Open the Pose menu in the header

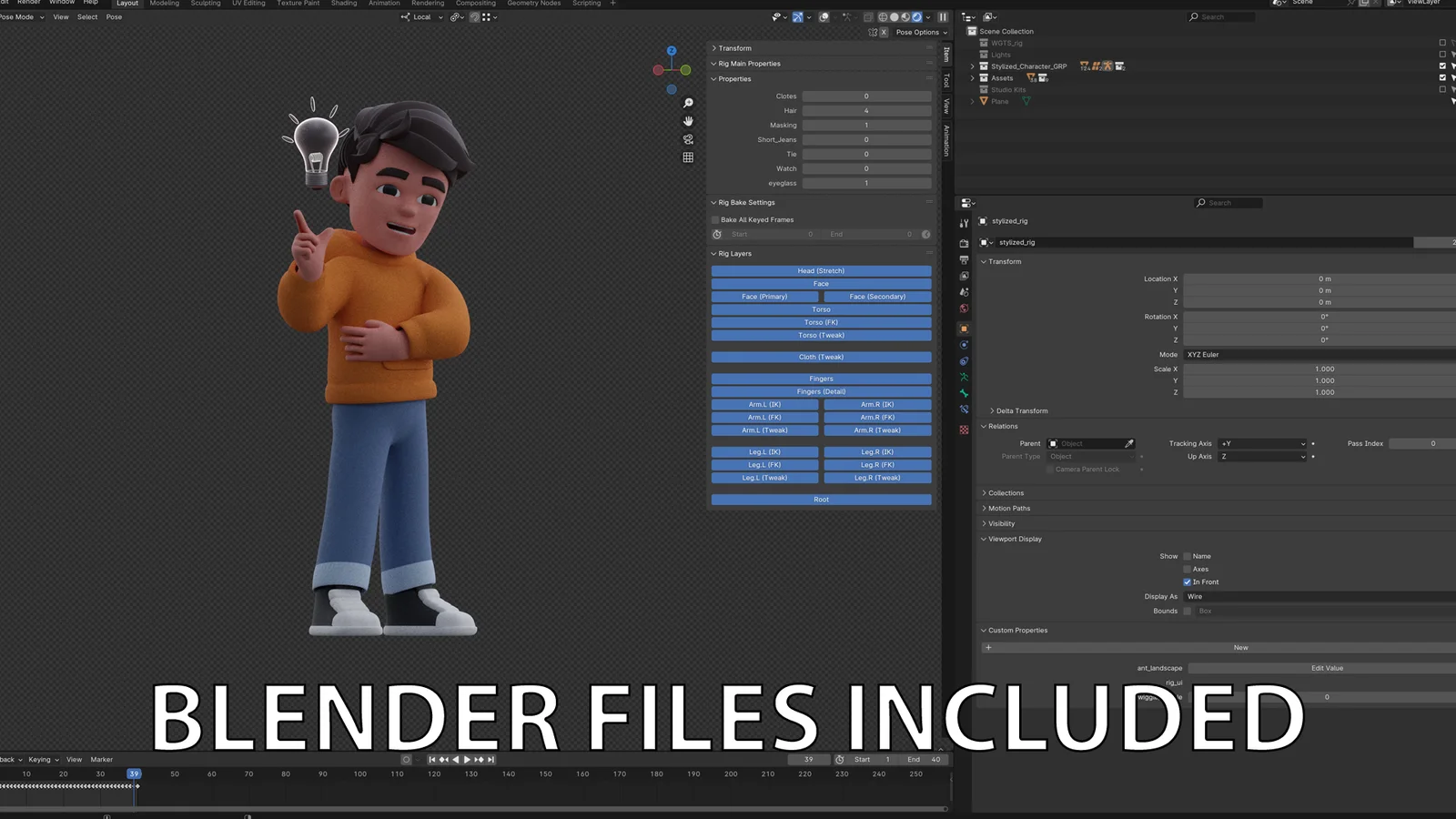click(x=113, y=16)
